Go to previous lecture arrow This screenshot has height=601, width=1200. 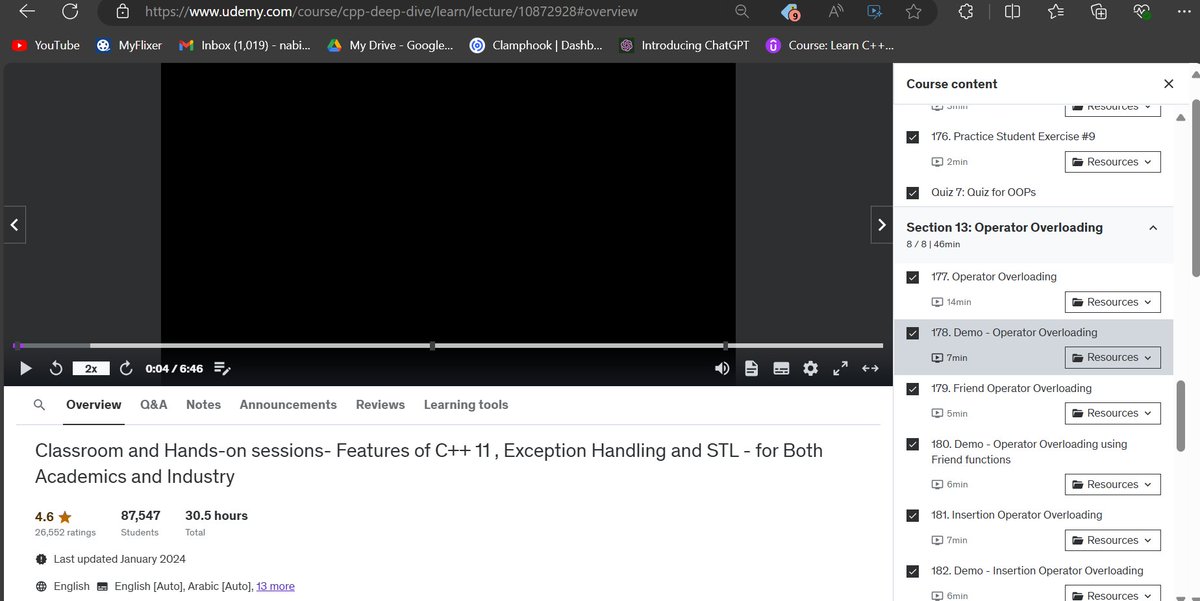coord(14,225)
